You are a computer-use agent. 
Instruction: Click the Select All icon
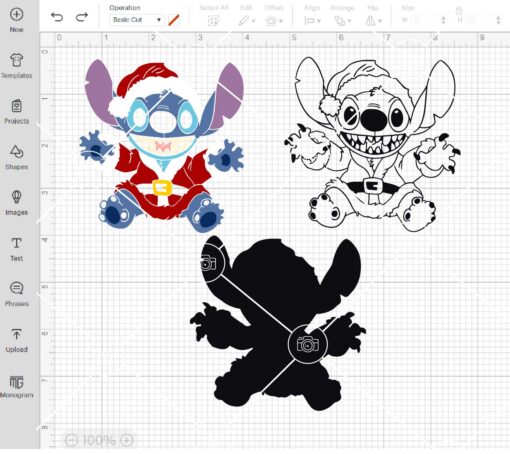213,21
